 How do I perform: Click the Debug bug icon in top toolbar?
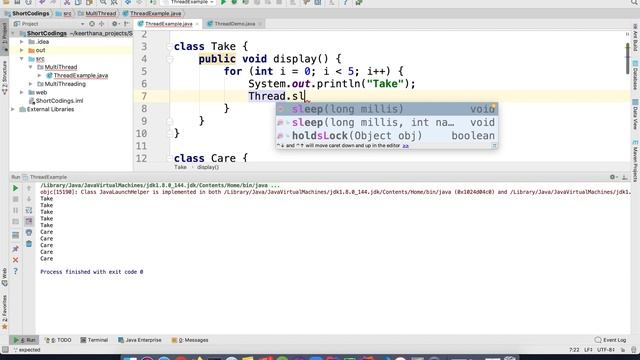tap(234, 2)
